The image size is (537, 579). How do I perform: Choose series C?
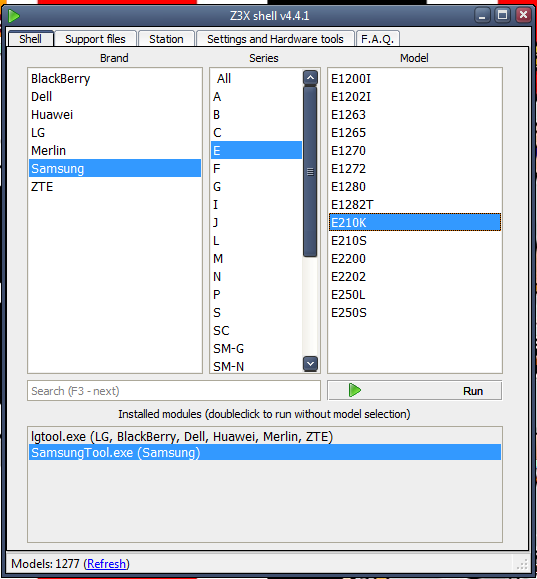click(256, 133)
